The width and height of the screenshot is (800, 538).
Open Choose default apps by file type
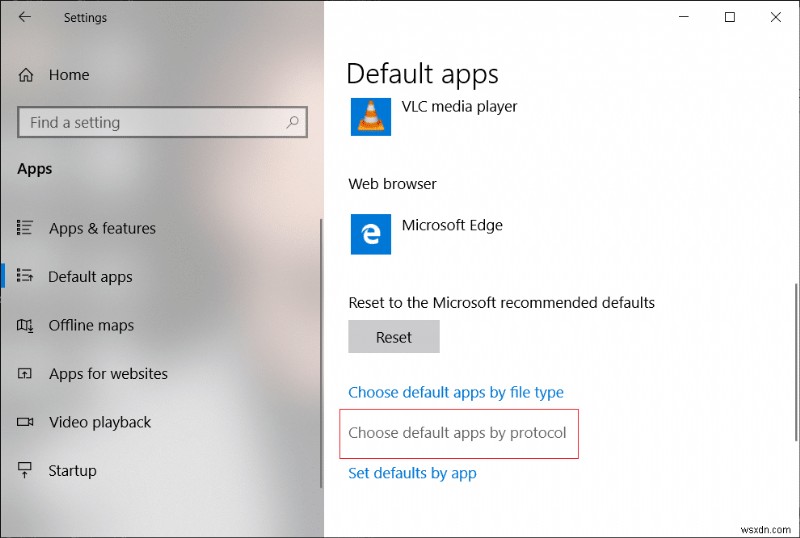pyautogui.click(x=456, y=392)
